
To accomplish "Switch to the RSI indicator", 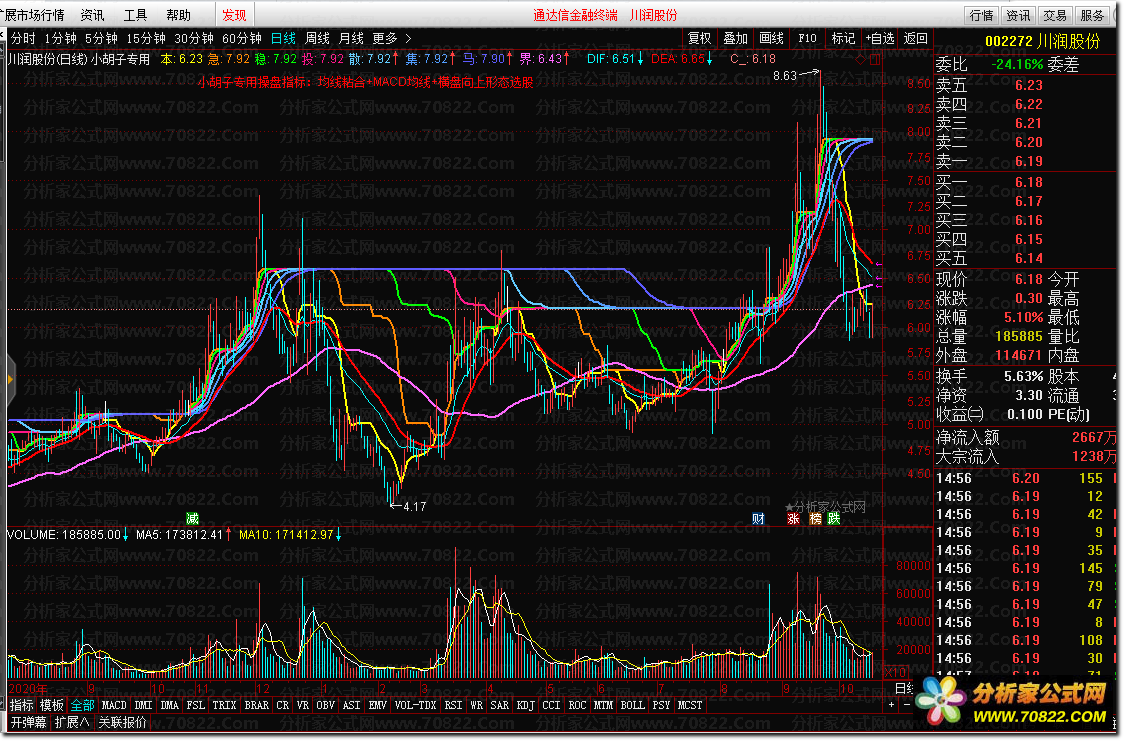I will 453,706.
